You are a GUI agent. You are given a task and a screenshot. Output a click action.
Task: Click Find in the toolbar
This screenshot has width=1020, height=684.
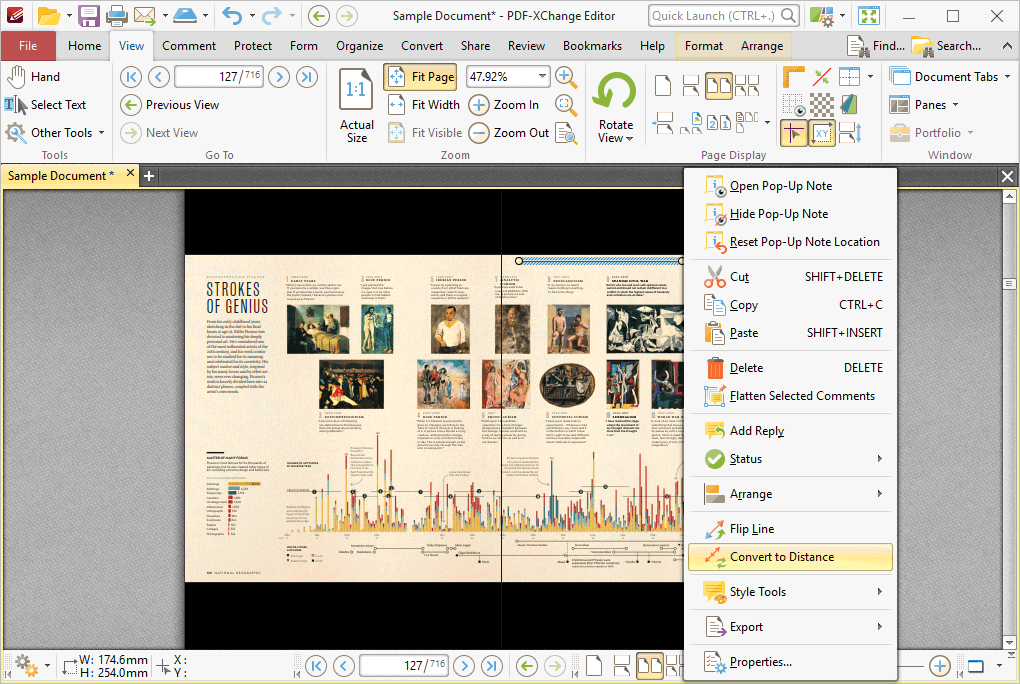(876, 46)
